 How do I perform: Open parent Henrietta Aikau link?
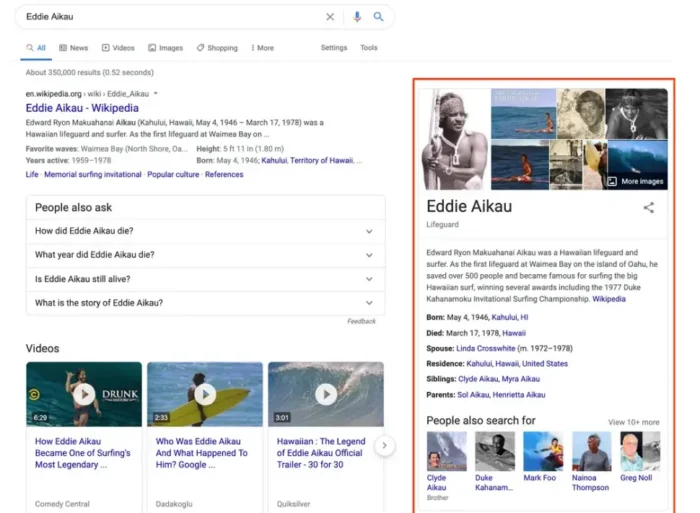pyautogui.click(x=519, y=395)
